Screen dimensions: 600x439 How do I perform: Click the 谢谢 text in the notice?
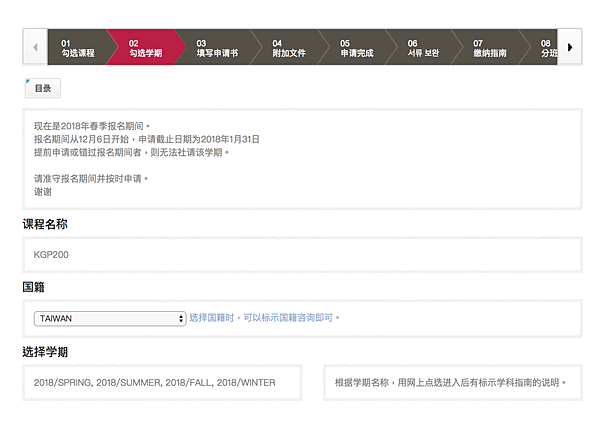coord(43,192)
